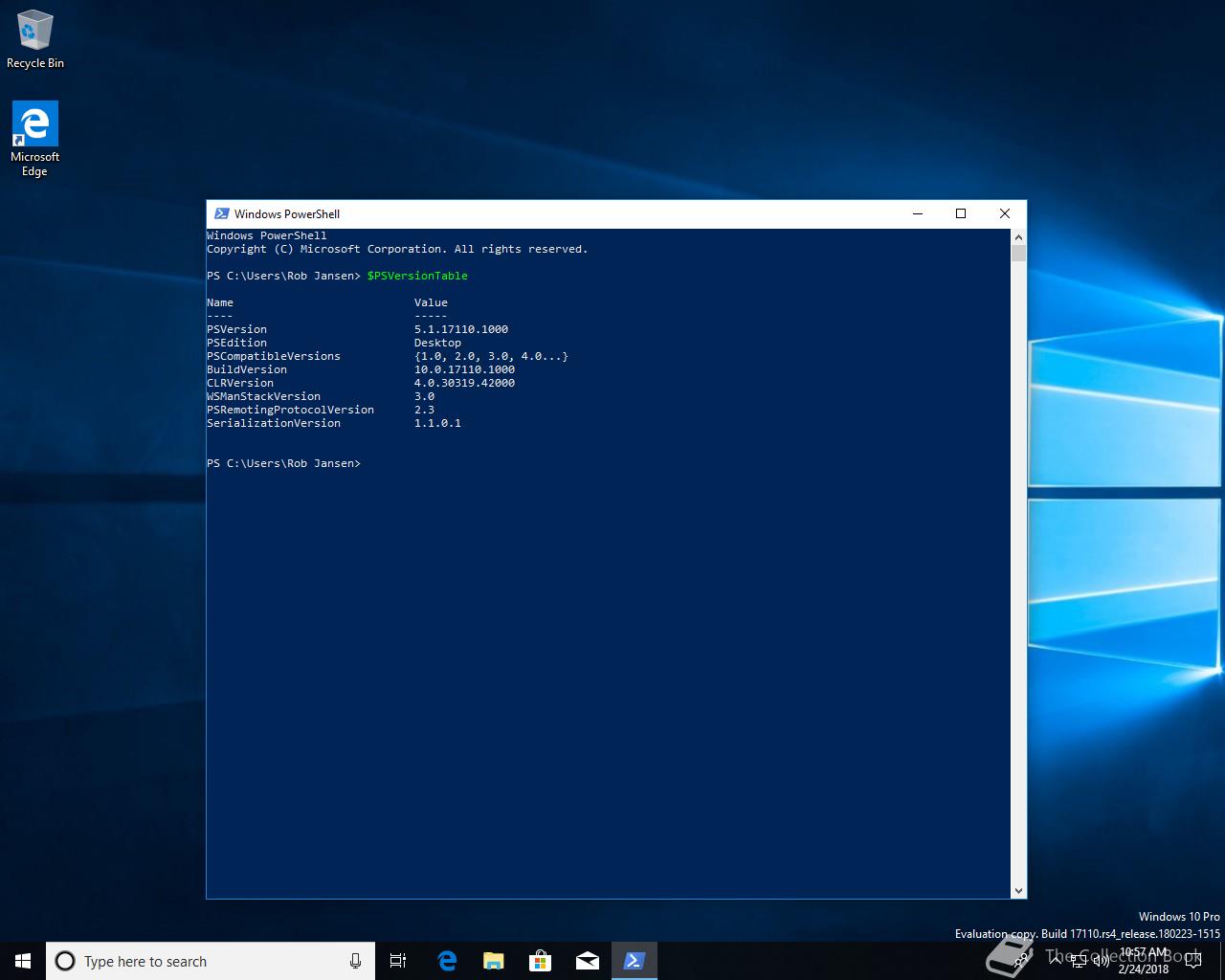
Task: Minimize the Windows PowerShell window
Action: [x=918, y=213]
